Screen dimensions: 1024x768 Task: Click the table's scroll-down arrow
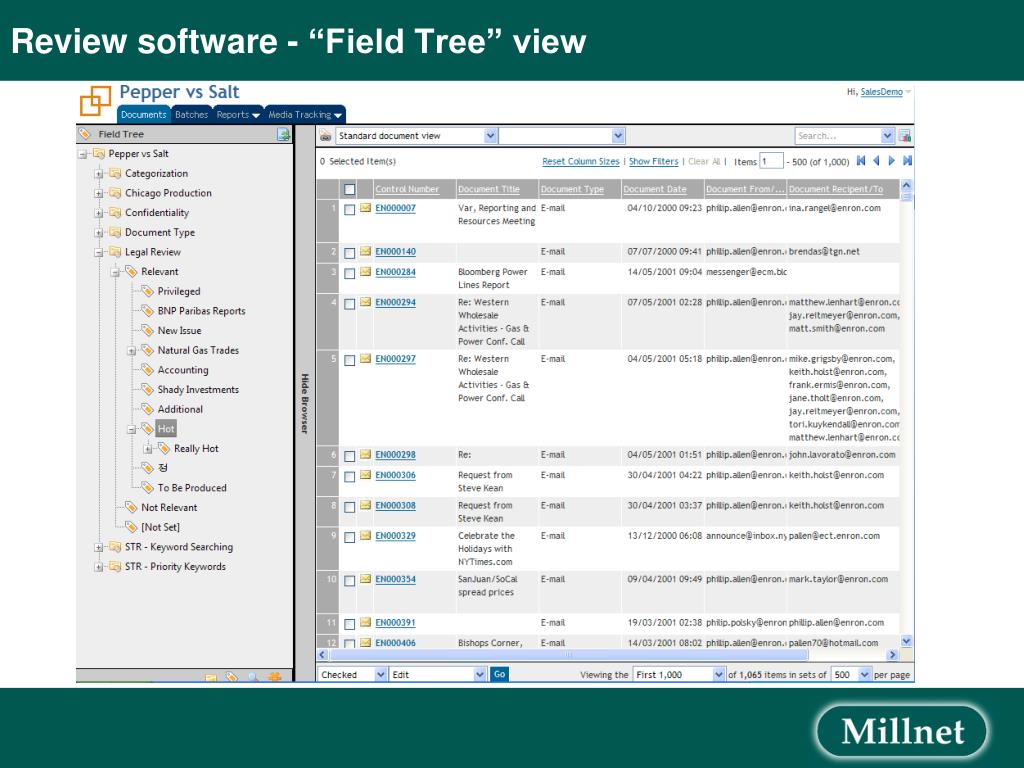tap(906, 641)
